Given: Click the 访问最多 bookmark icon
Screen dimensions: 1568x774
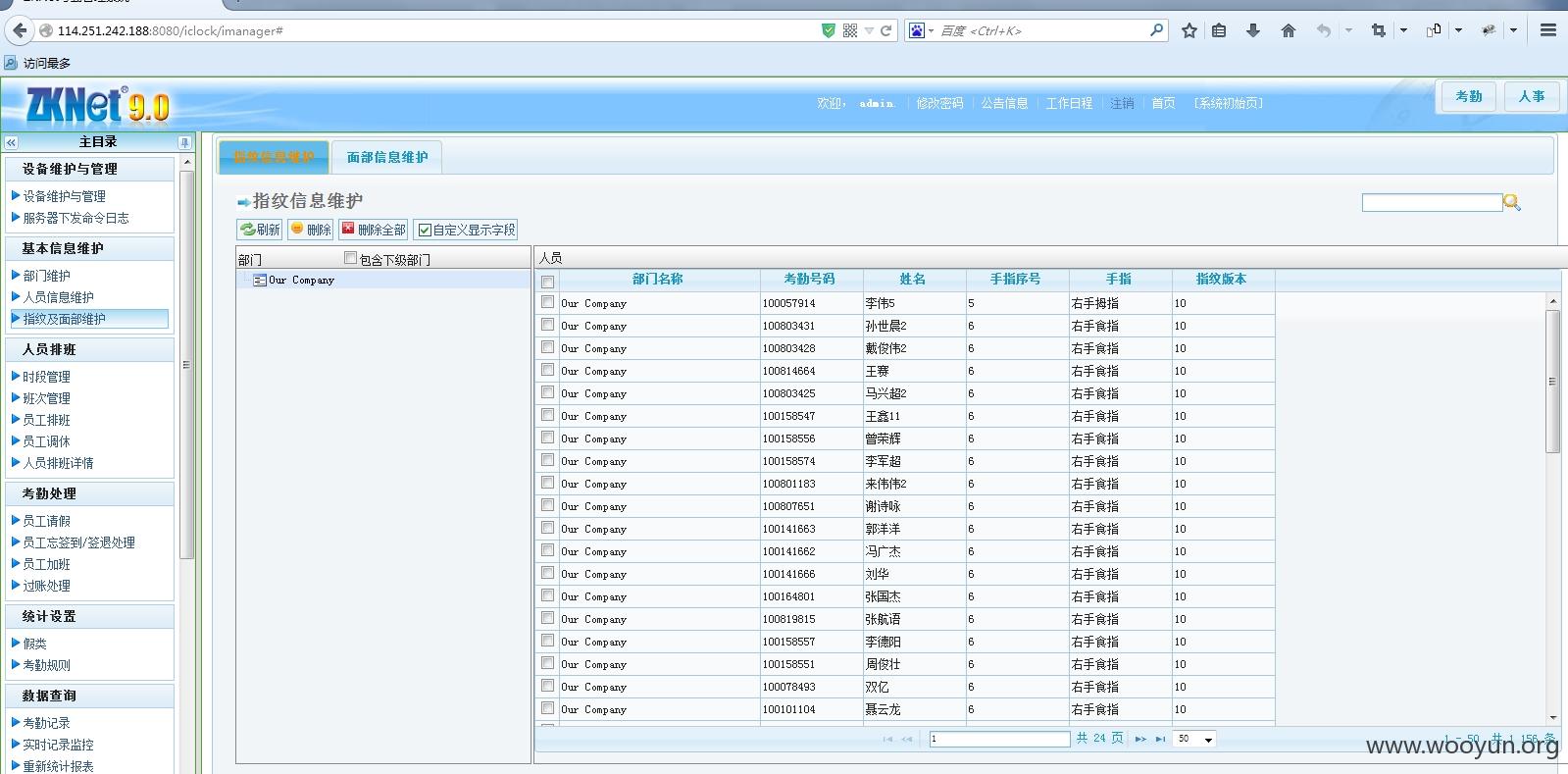Looking at the screenshot, I should [x=11, y=63].
